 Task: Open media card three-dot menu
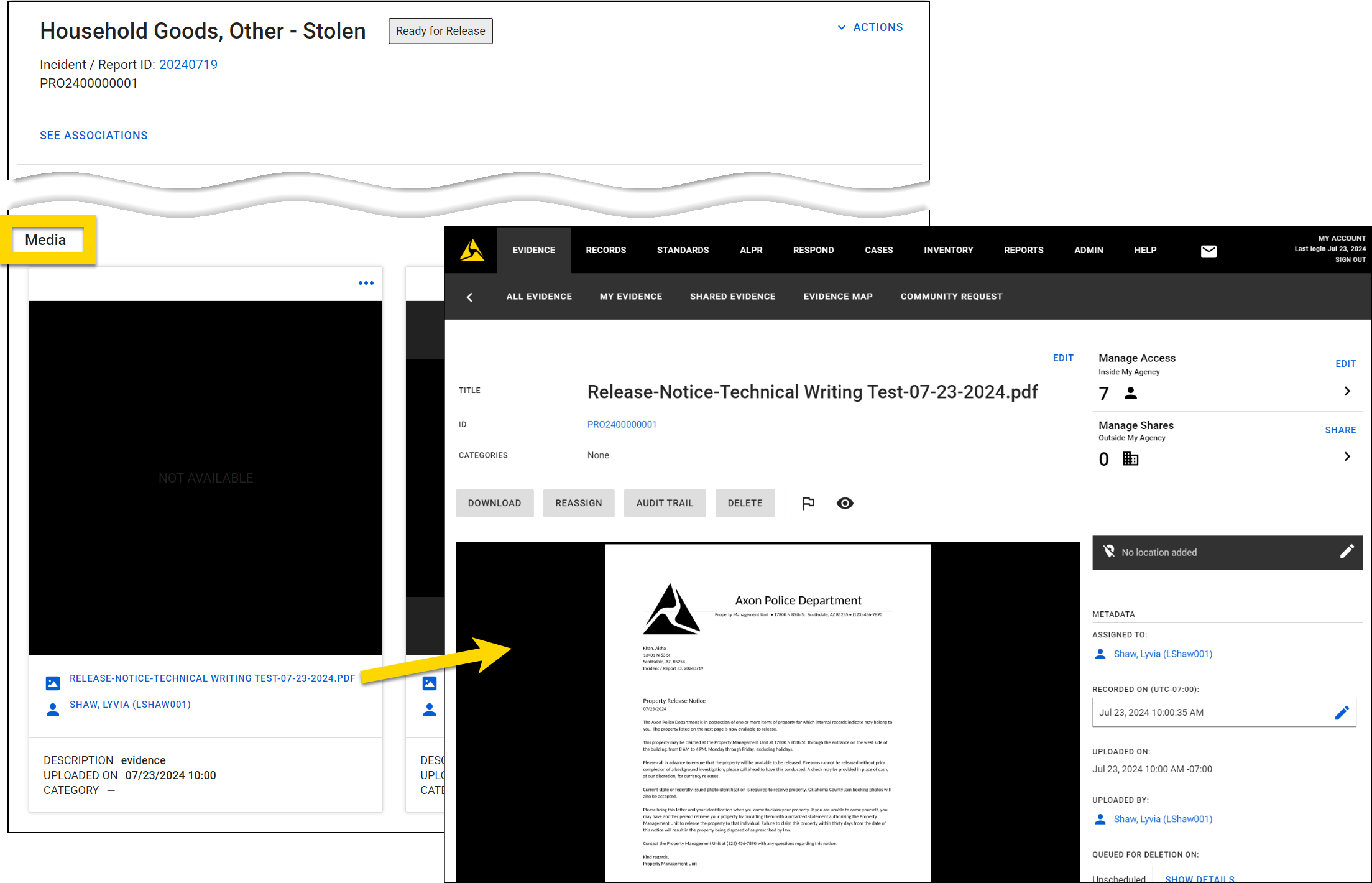pos(366,283)
